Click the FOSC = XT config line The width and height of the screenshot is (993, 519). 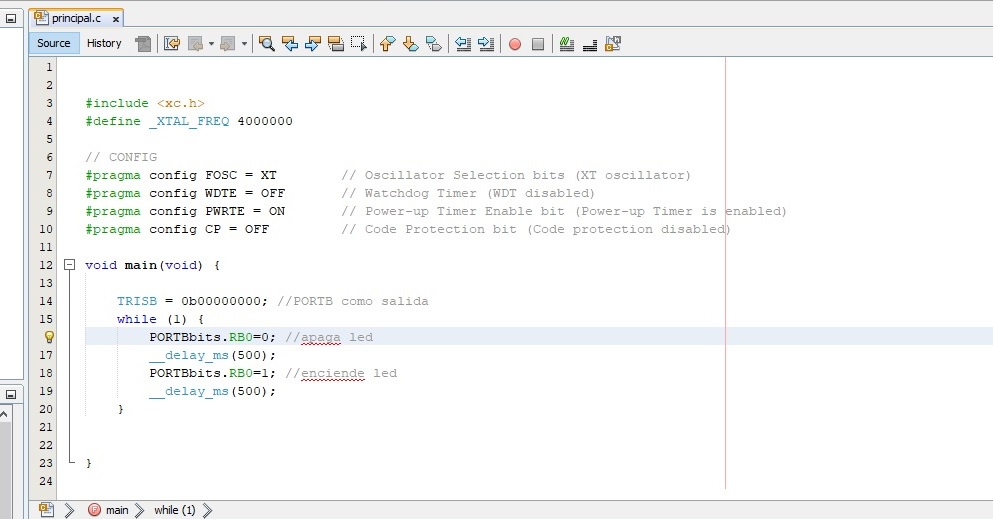[x=180, y=175]
